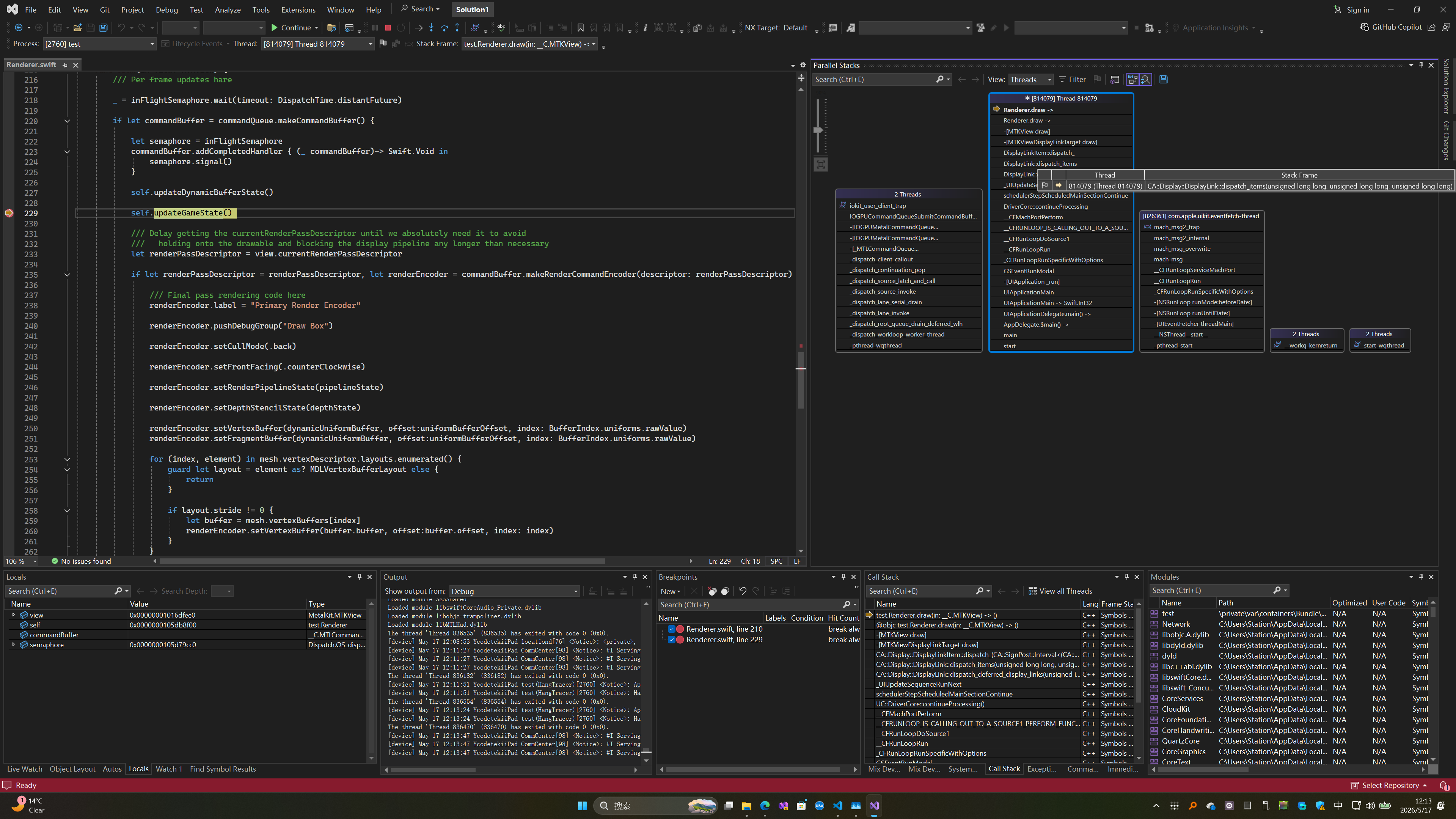
Task: Click the editor horizontal scrollbar
Action: coord(382,561)
